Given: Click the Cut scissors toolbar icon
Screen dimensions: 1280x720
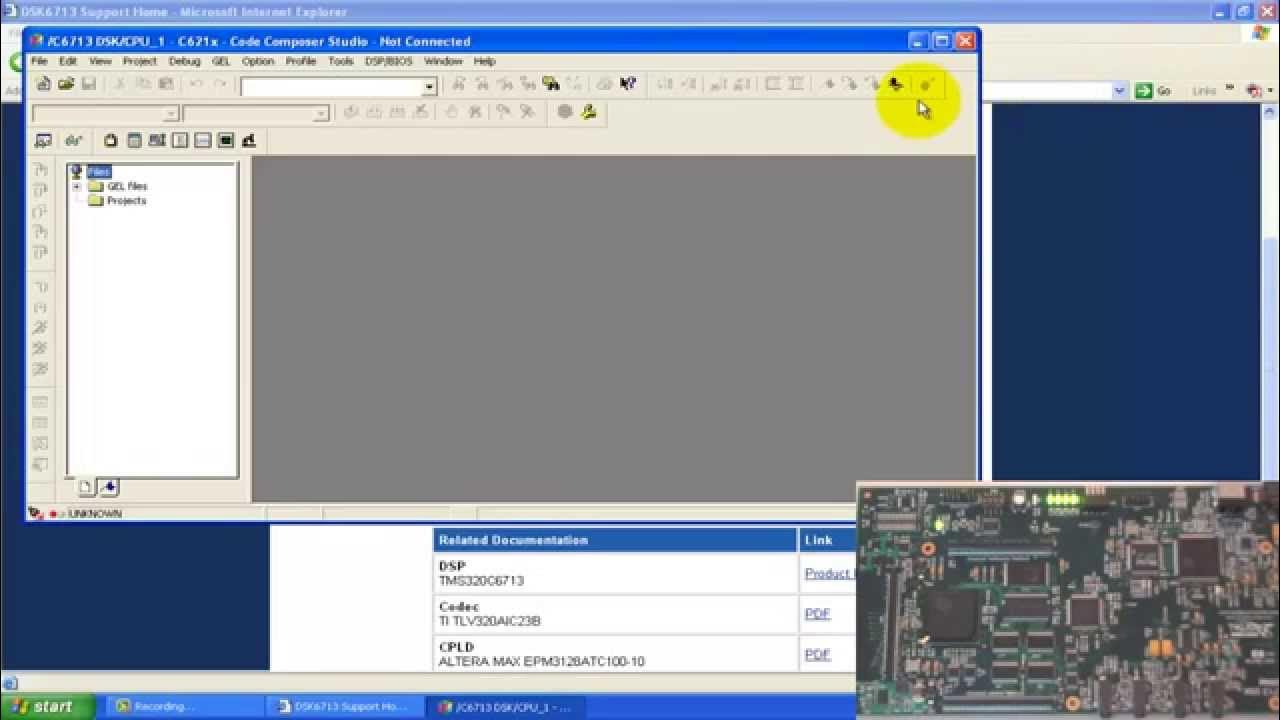Looking at the screenshot, I should [120, 84].
